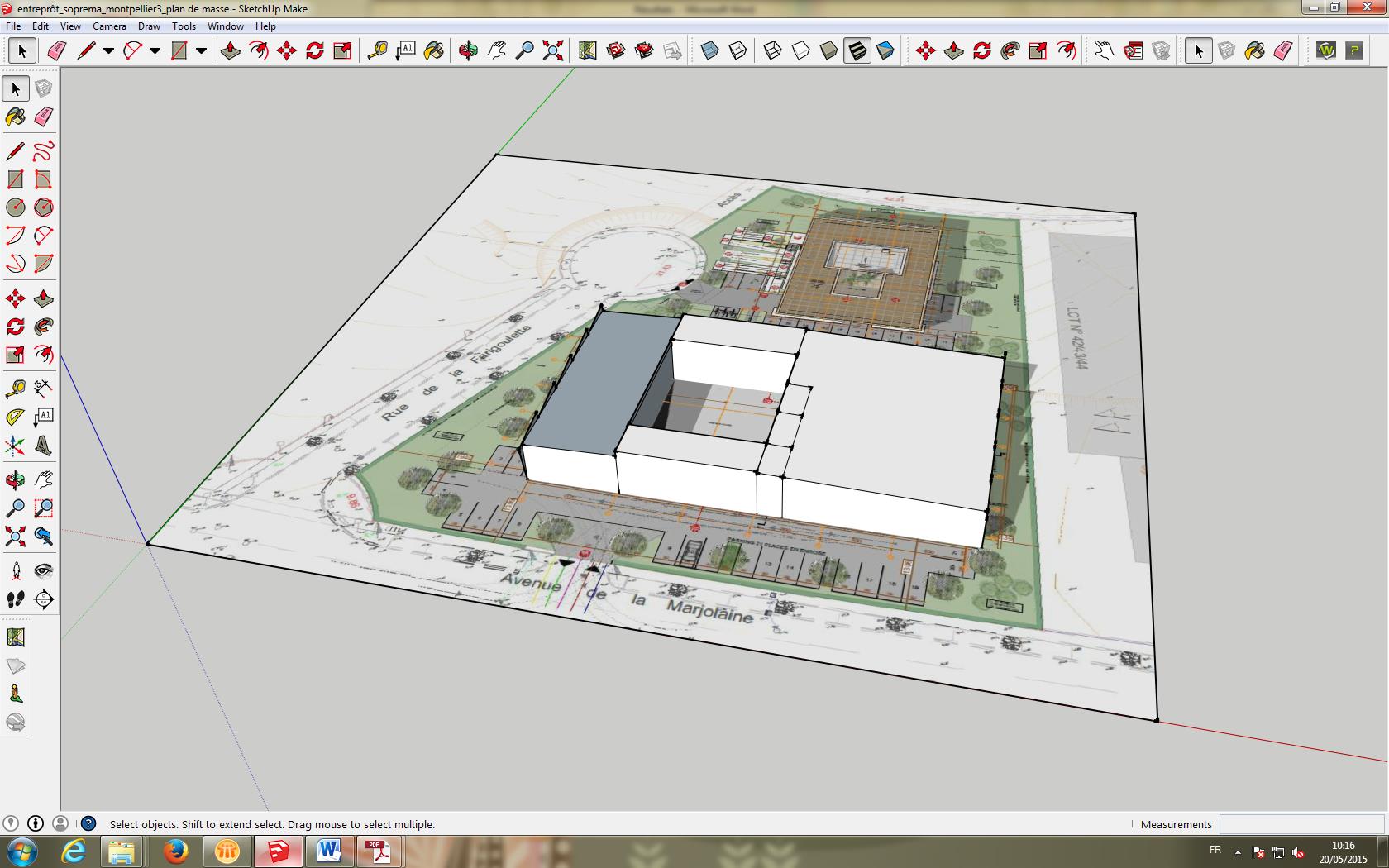Activate the Zoom Window tool
Image resolution: width=1389 pixels, height=868 pixels.
(x=44, y=508)
